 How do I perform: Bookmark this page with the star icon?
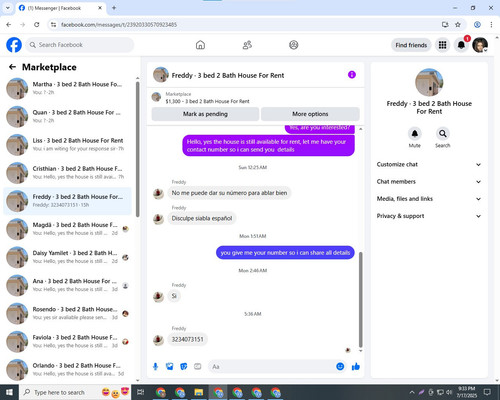click(x=458, y=25)
